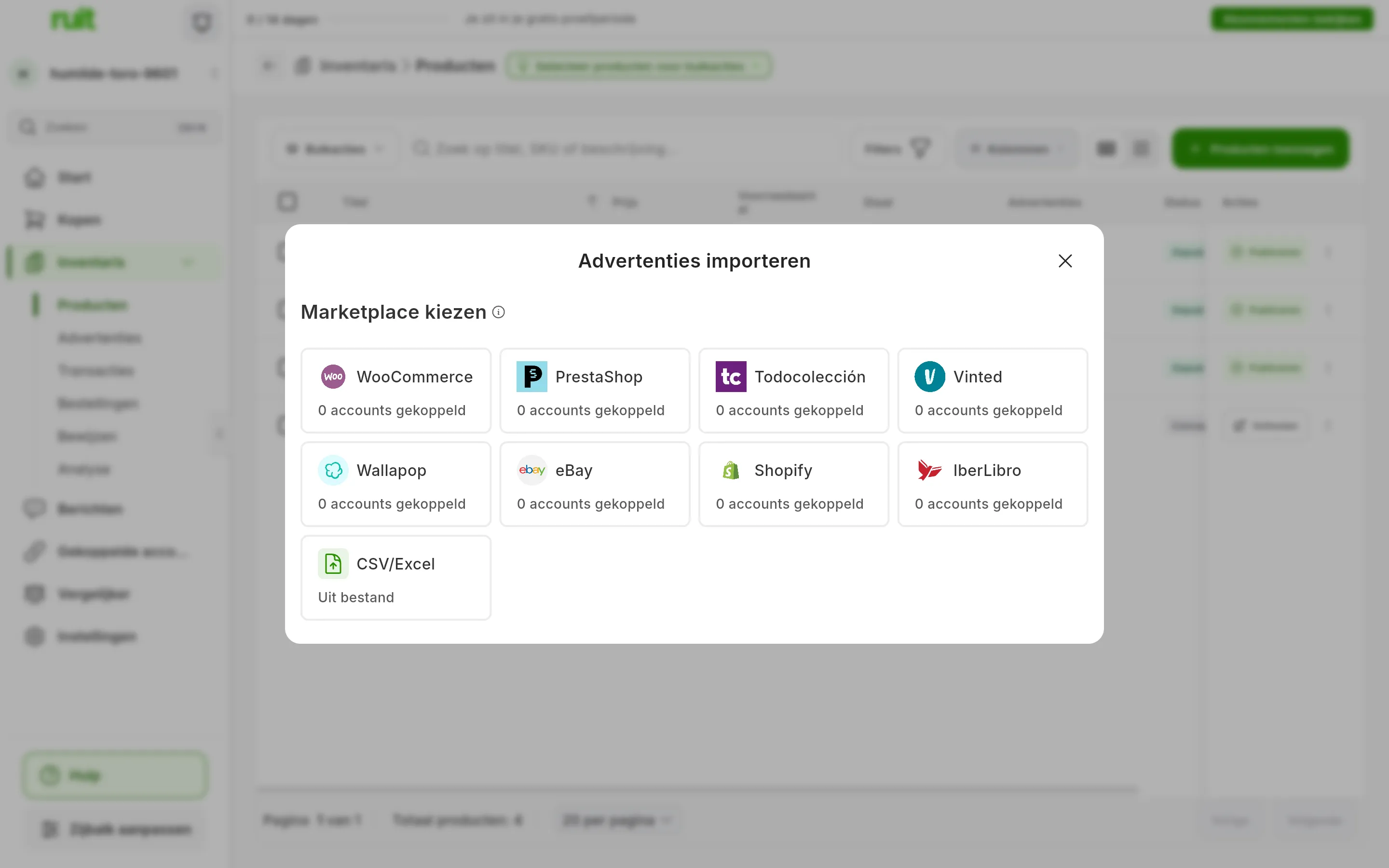Open the workspace account options menu
1389x868 pixels.
(214, 73)
